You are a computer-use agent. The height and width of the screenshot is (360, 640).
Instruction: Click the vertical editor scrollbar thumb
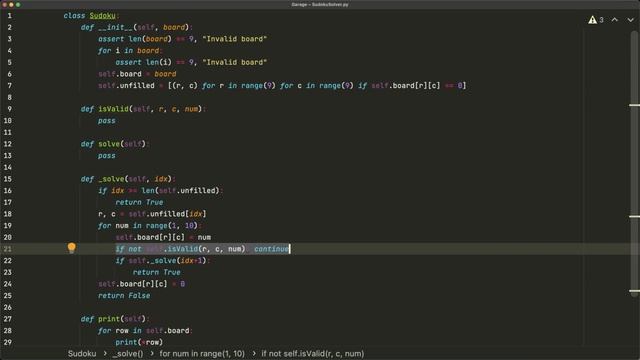634,163
